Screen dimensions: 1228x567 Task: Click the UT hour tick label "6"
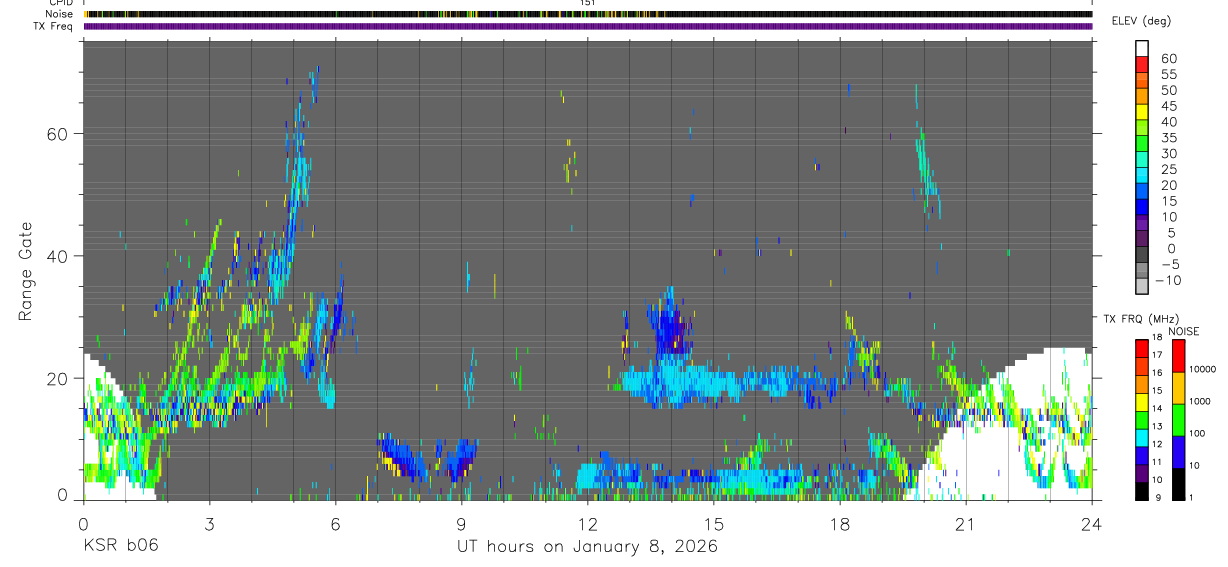pyautogui.click(x=335, y=524)
